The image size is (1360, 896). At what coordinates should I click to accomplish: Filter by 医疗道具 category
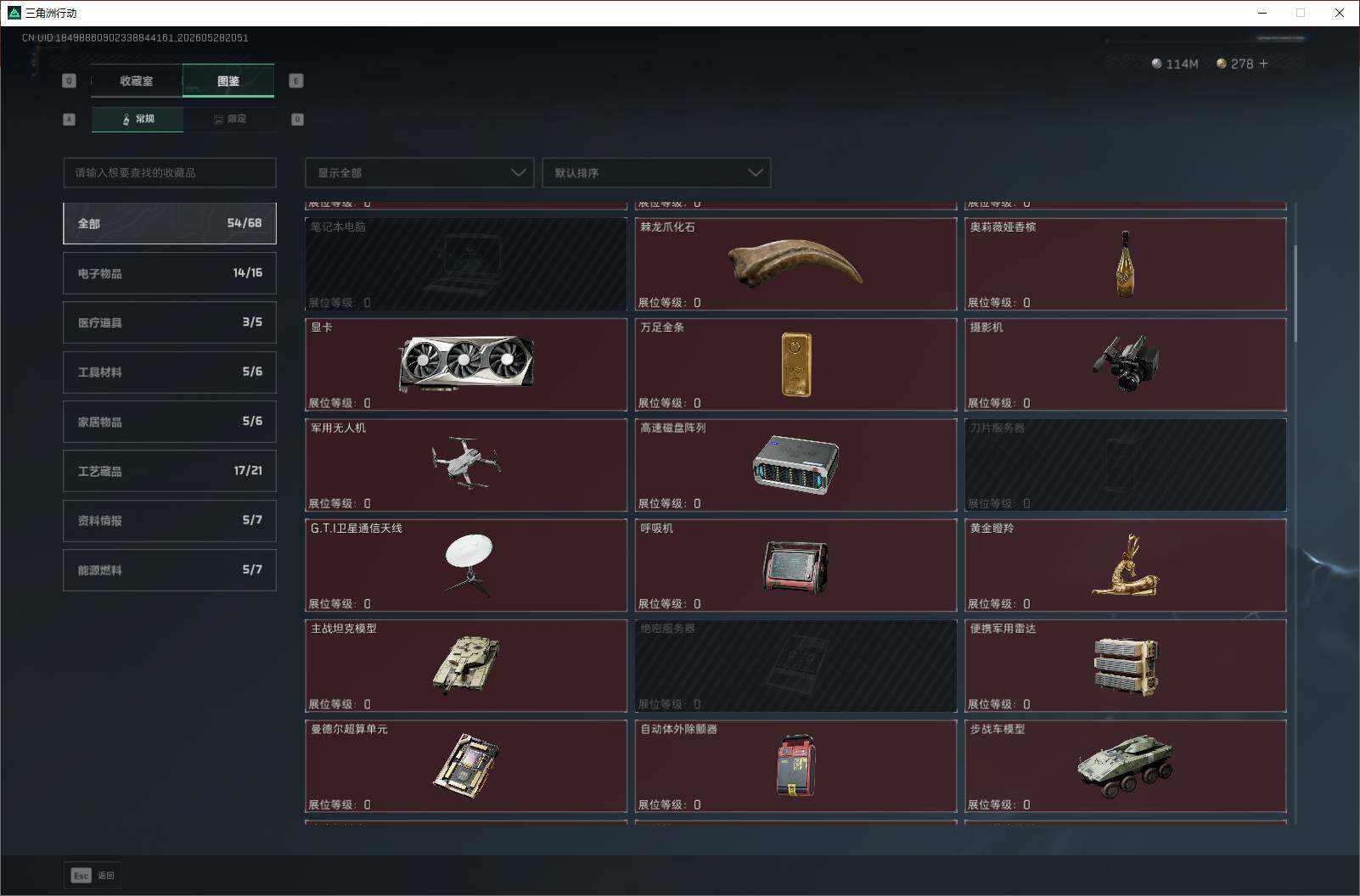pyautogui.click(x=170, y=322)
